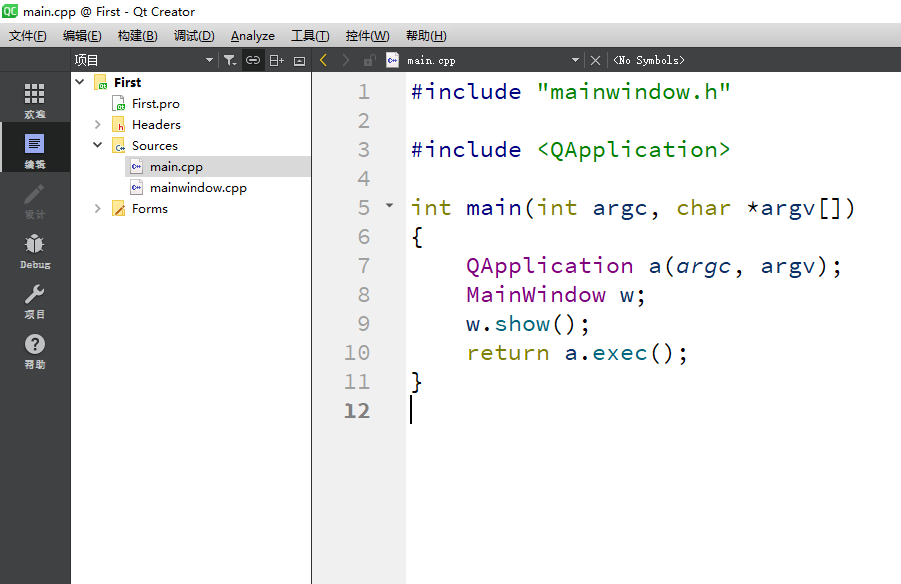This screenshot has width=901, height=584.
Task: Click "mainwindow.h" in the include line
Action: (x=633, y=91)
